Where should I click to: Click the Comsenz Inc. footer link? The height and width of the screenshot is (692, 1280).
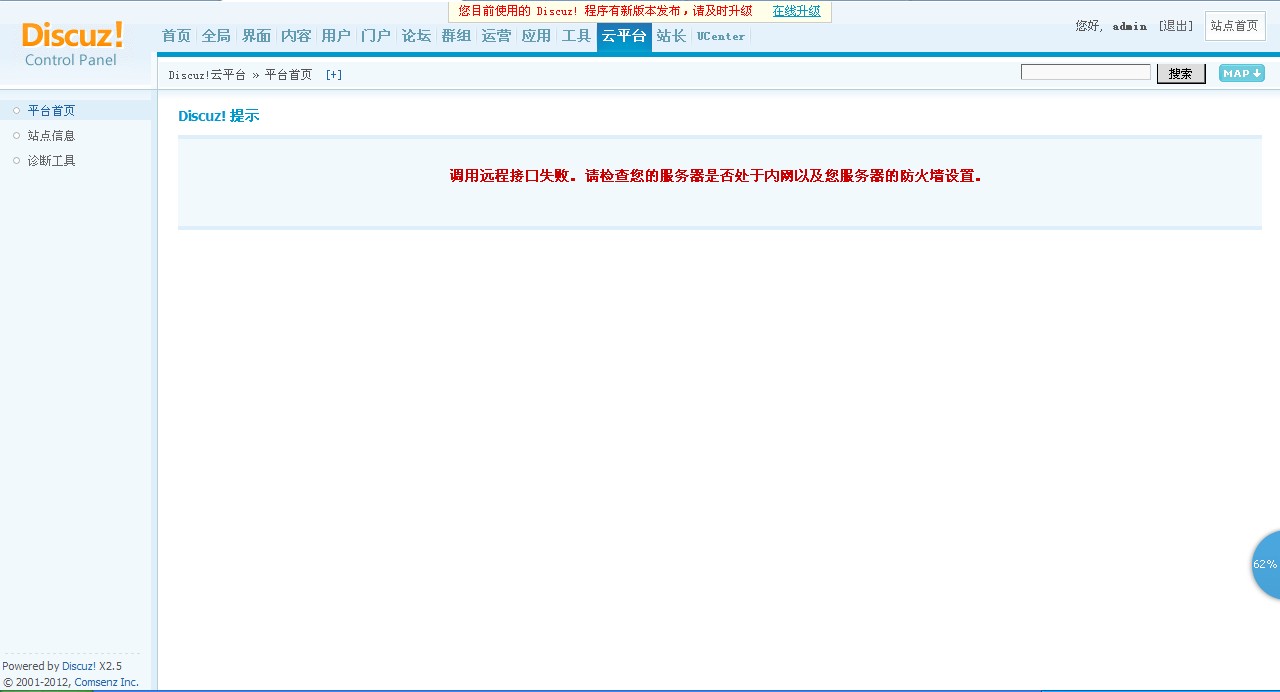107,682
